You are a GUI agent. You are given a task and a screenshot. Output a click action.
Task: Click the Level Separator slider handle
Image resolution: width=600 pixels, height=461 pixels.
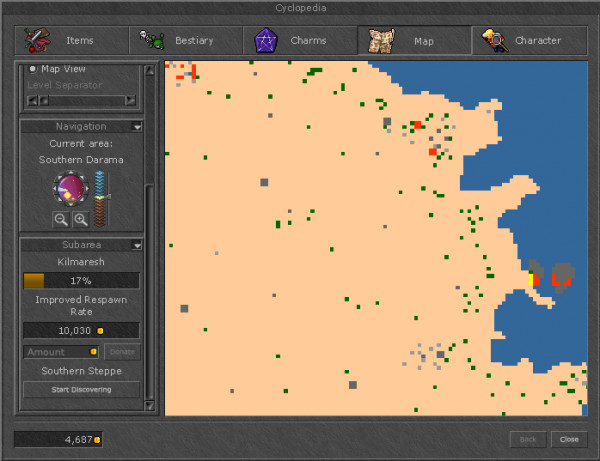coord(44,101)
